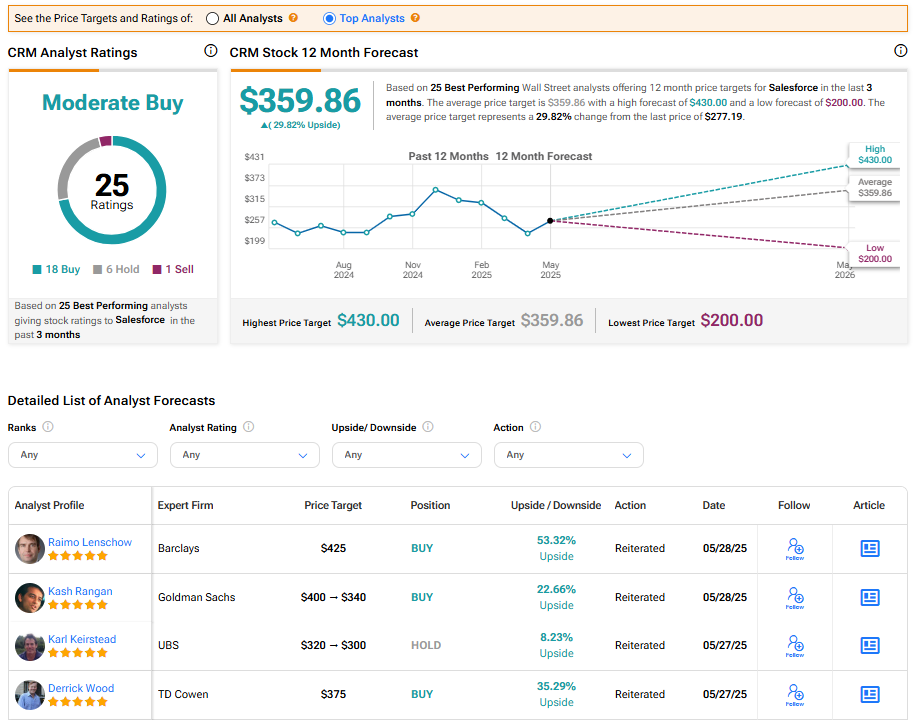Click the $320 → $300 price target
The image size is (916, 720).
click(x=333, y=645)
